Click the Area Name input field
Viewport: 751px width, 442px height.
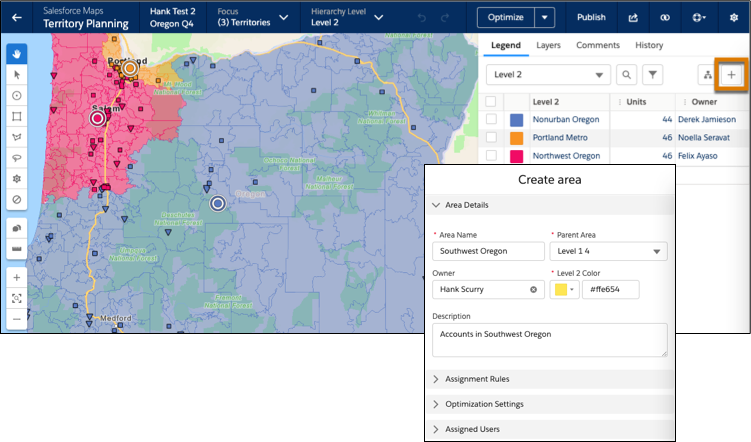click(488, 251)
